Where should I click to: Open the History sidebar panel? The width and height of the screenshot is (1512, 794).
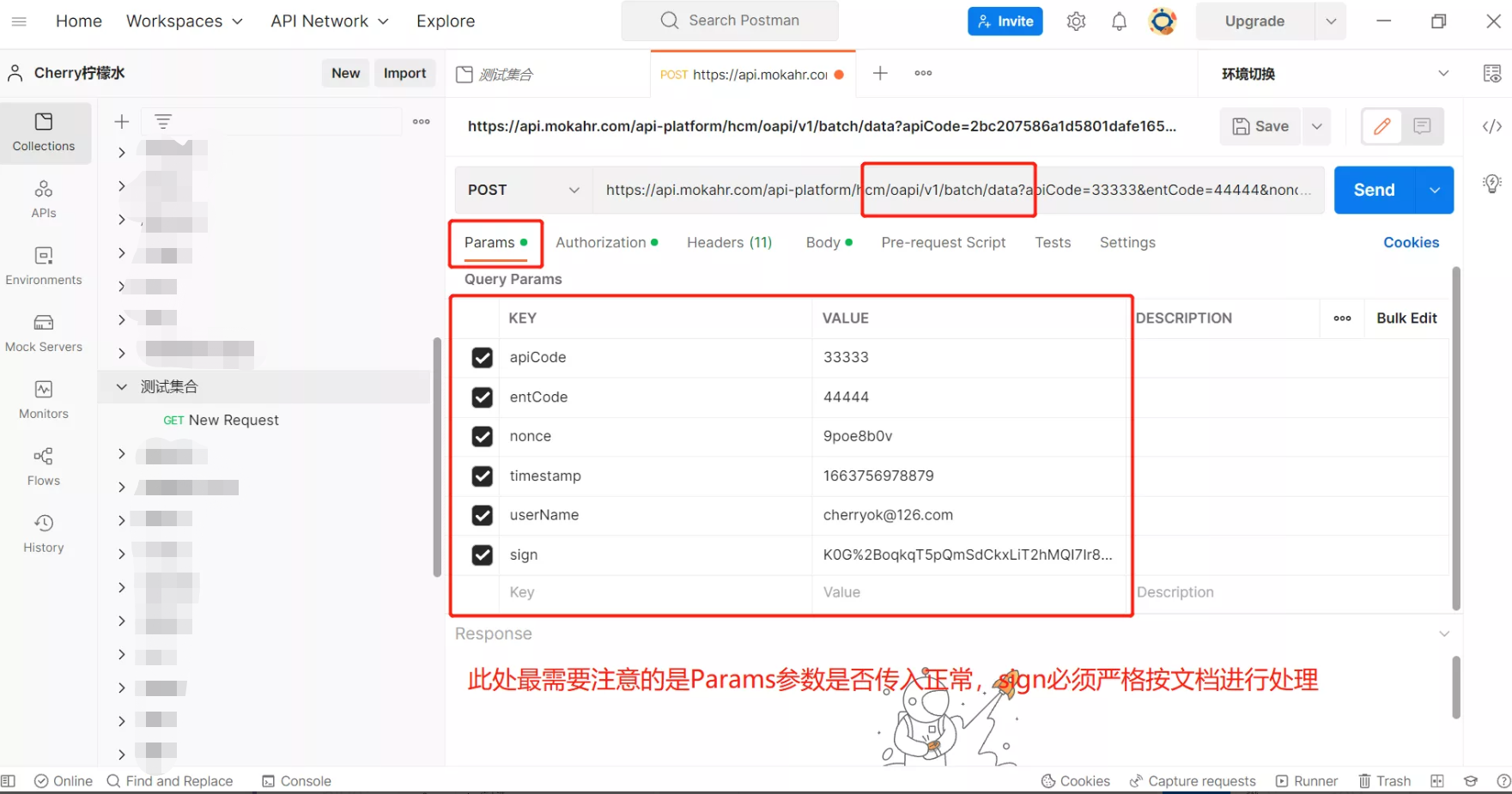click(x=44, y=534)
